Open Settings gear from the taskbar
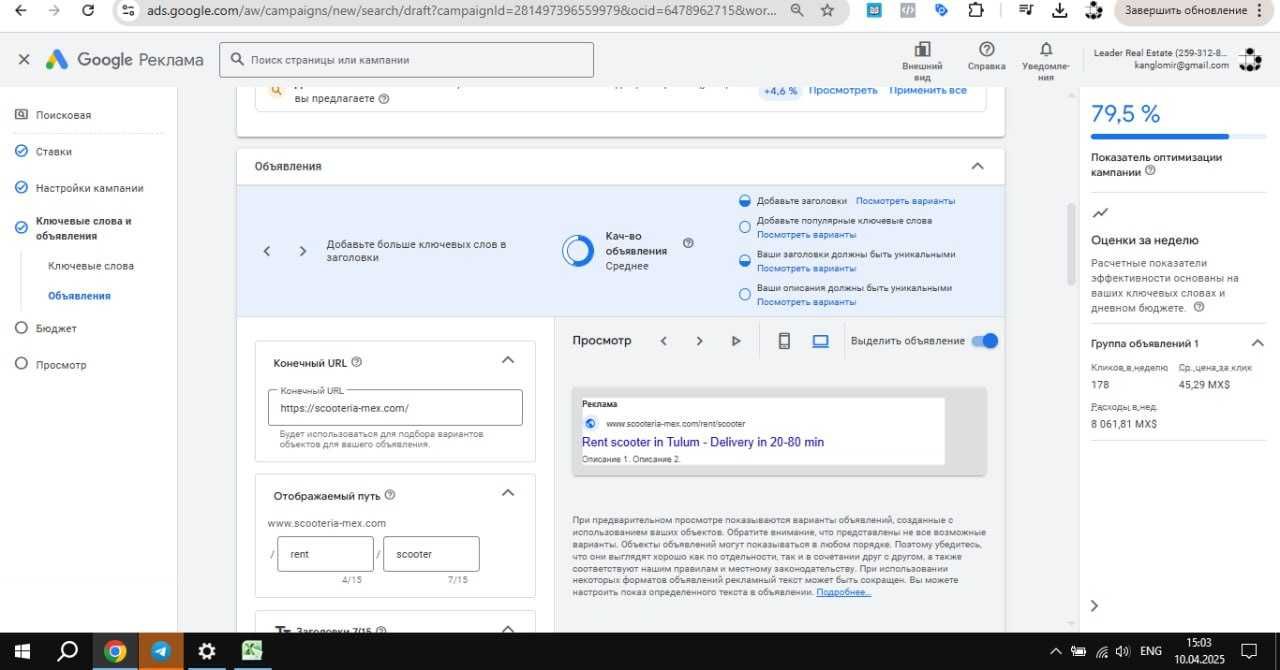Screen dimensions: 1280x670 click(x=206, y=651)
